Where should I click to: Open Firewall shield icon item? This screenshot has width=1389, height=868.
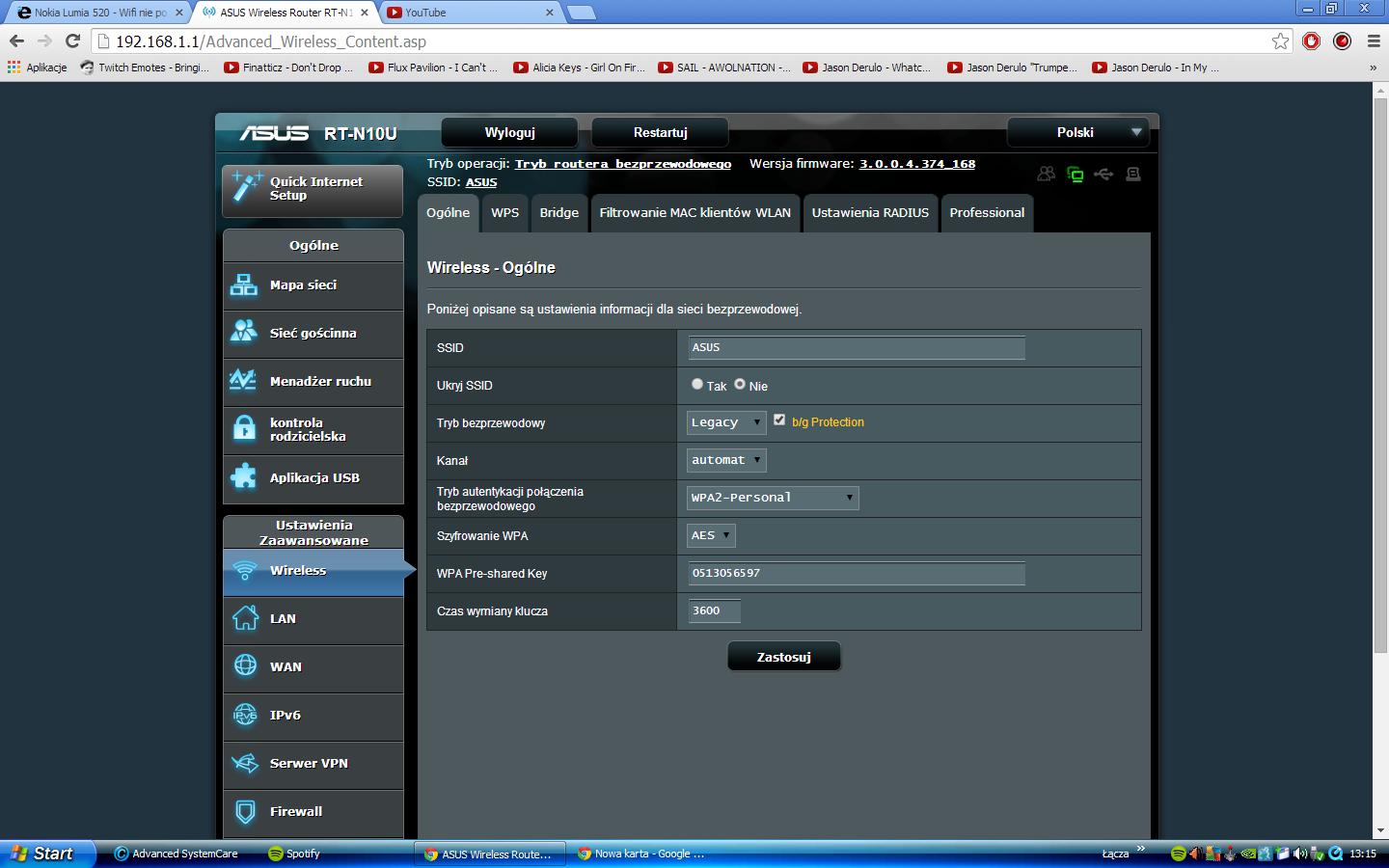pos(313,812)
